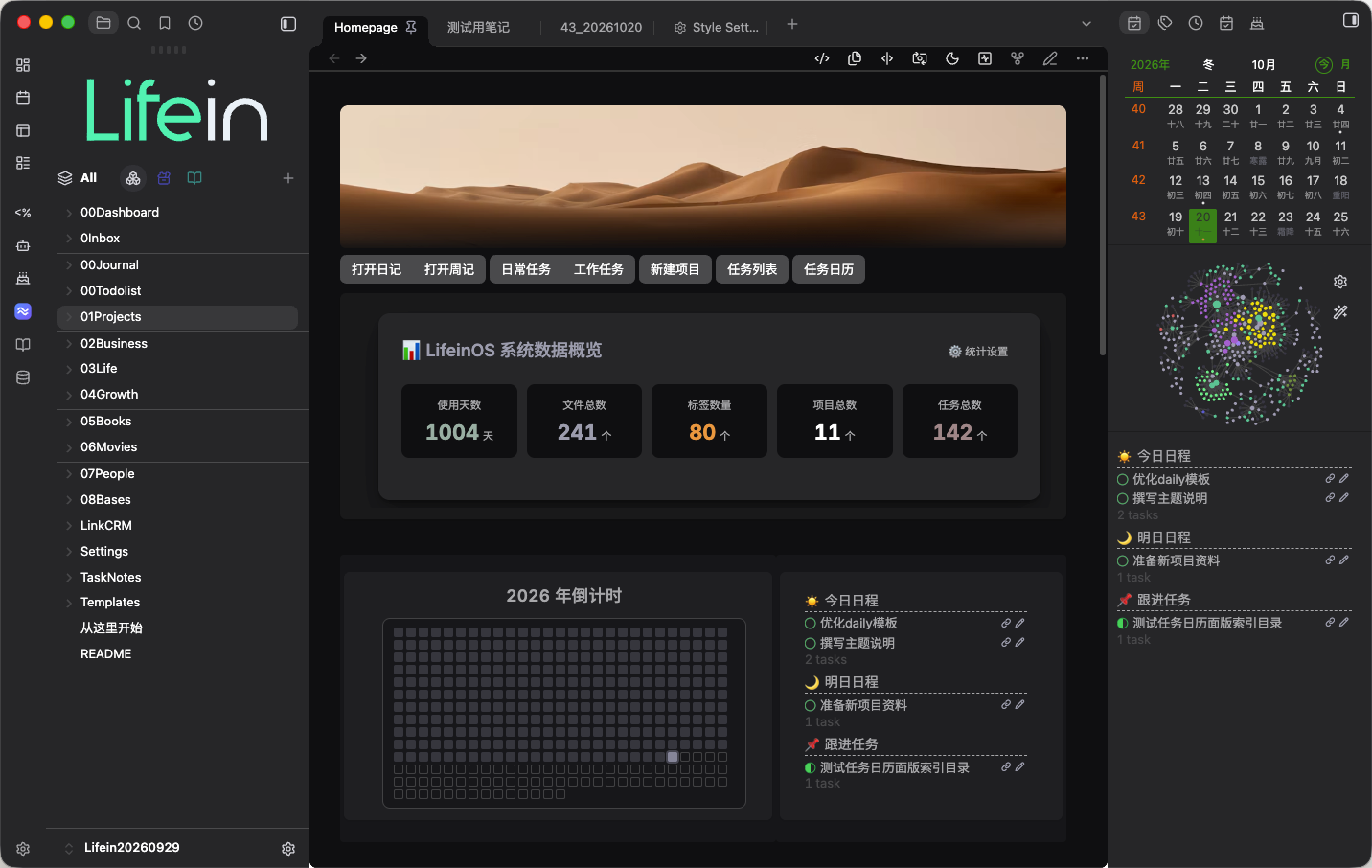Toggle 测试任务日历面版索引目录 status in right sidebar

coord(1123,624)
